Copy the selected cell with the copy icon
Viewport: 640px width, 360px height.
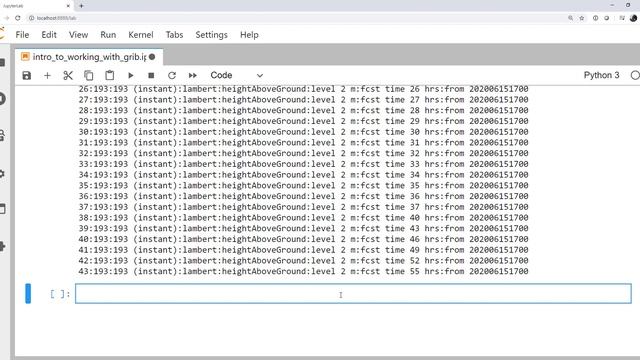point(89,76)
